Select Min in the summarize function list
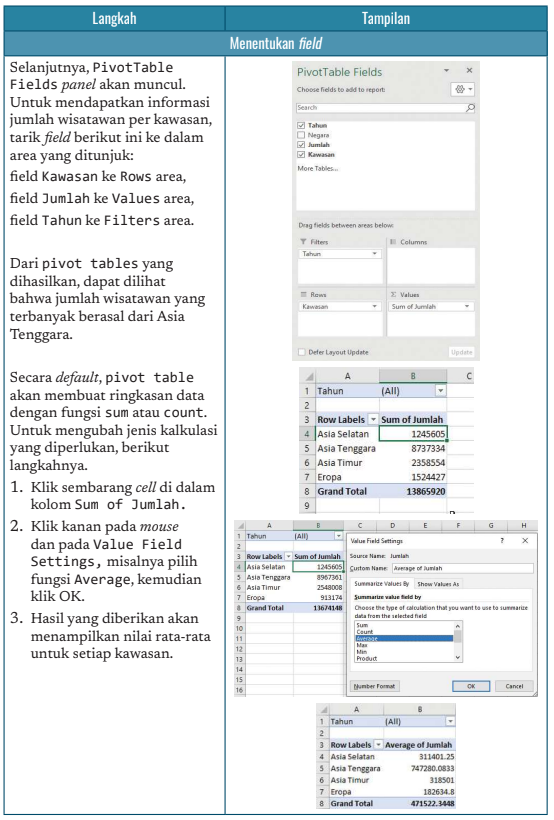Image resolution: width=554 pixels, height=820 pixels. point(404,652)
